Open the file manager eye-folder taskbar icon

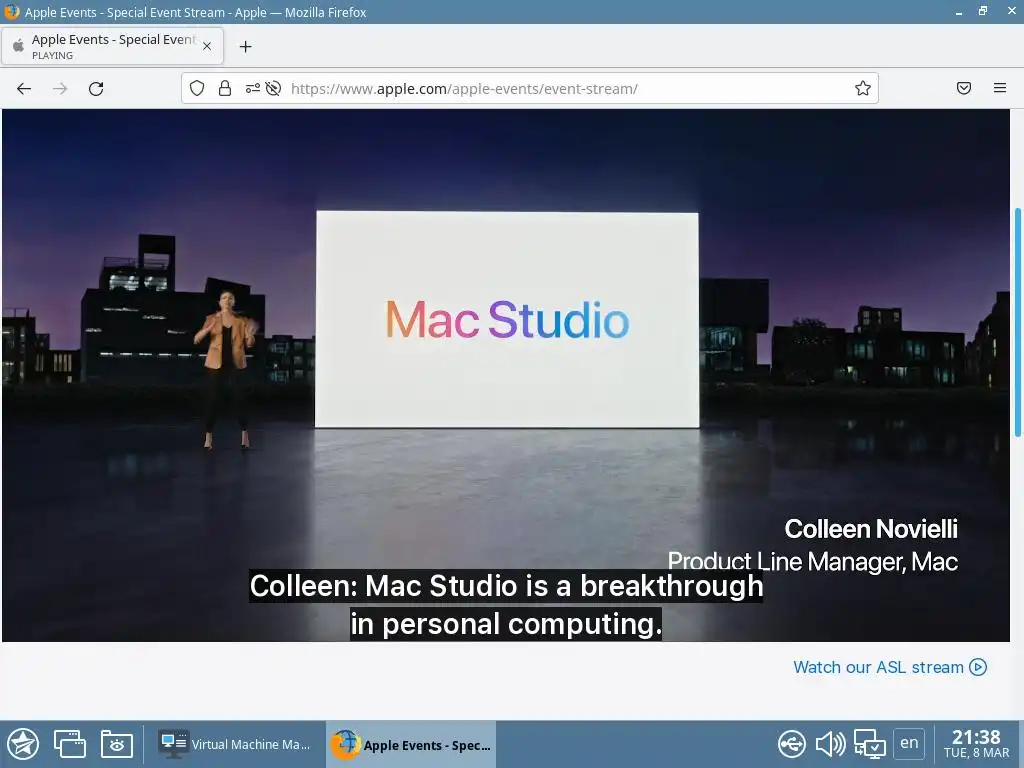117,744
